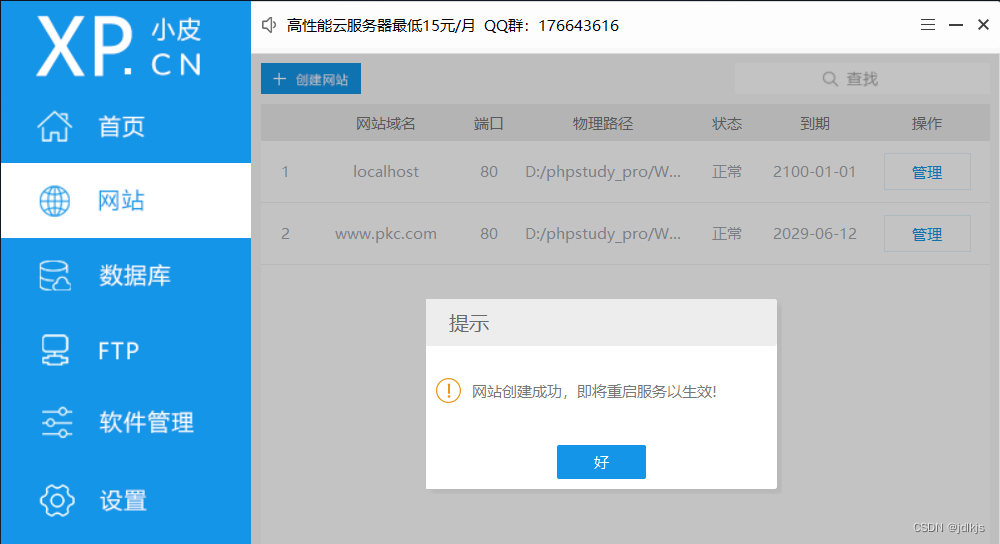Click the plus icon on 创建网站
This screenshot has height=544, width=1000.
[279, 79]
